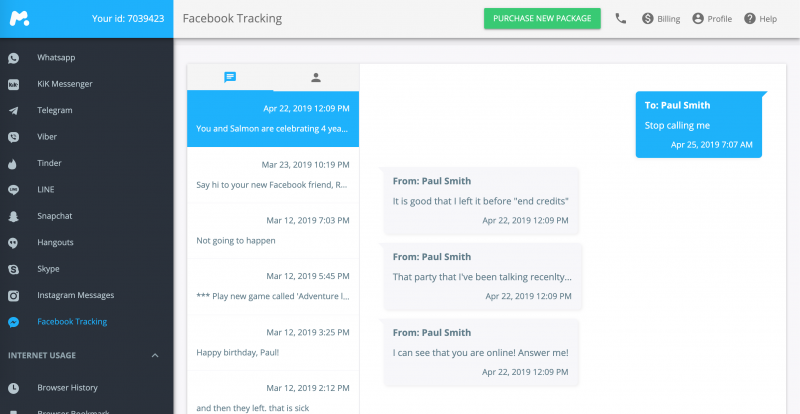The height and width of the screenshot is (414, 800).
Task: Select conversation 'You and Salmon are celebrating'
Action: pyautogui.click(x=273, y=119)
